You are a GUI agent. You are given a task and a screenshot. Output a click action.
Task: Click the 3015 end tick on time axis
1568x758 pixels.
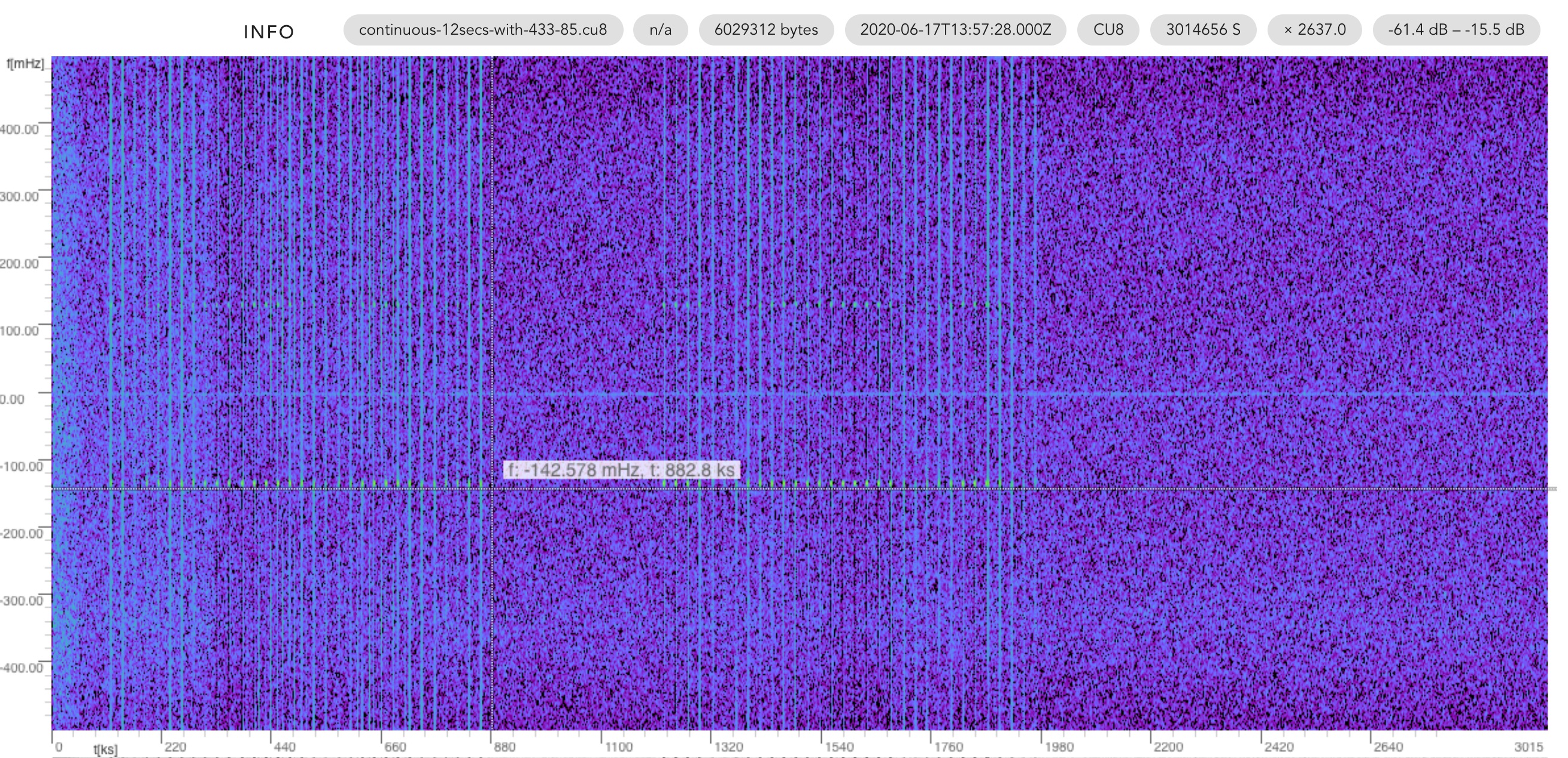[x=1528, y=747]
